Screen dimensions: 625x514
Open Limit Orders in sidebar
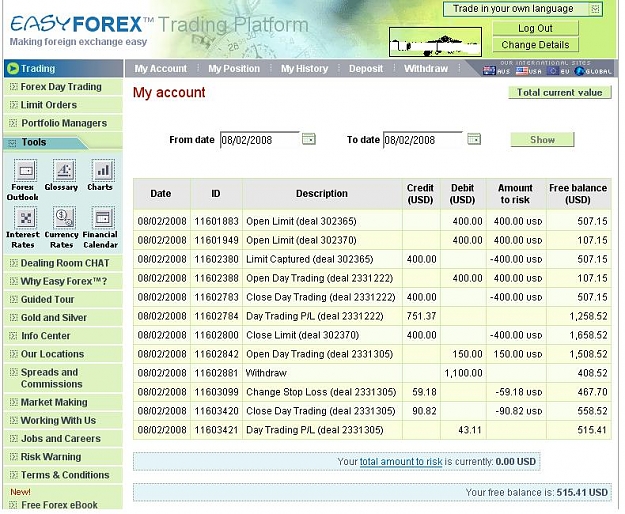pyautogui.click(x=49, y=105)
